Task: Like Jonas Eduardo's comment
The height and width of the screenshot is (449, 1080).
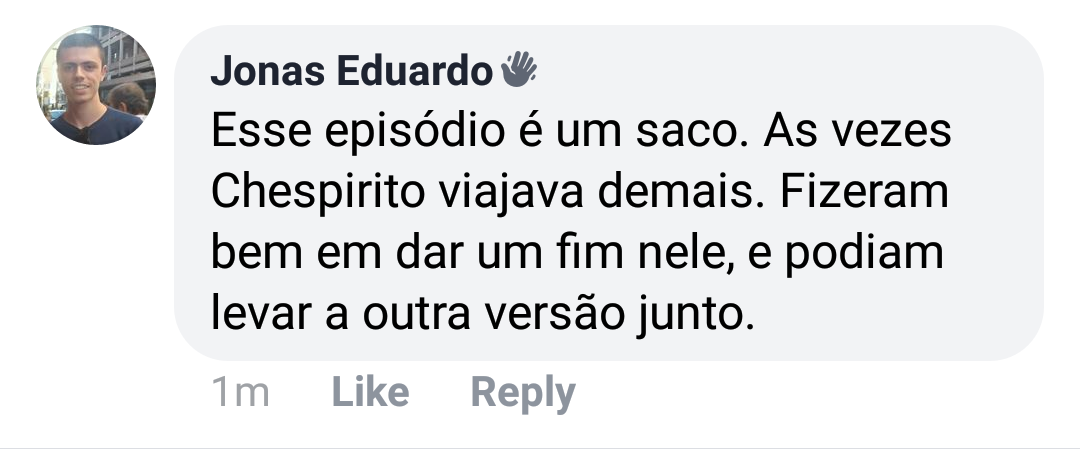Action: [x=371, y=393]
